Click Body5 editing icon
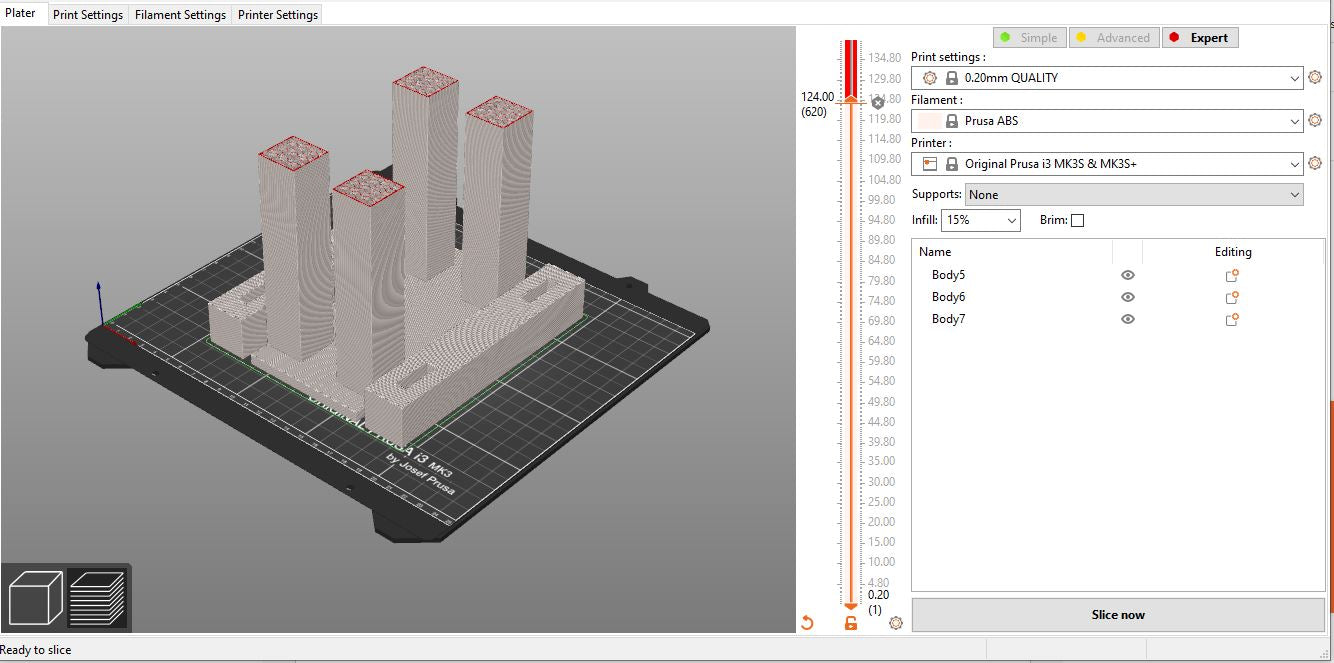The height and width of the screenshot is (663, 1334). point(1232,276)
